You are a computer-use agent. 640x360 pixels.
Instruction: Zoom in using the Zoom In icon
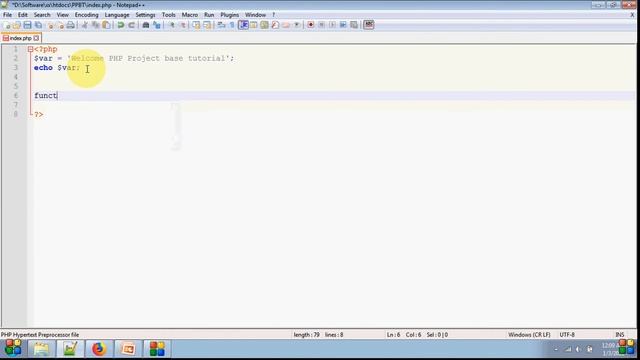(x=172, y=25)
